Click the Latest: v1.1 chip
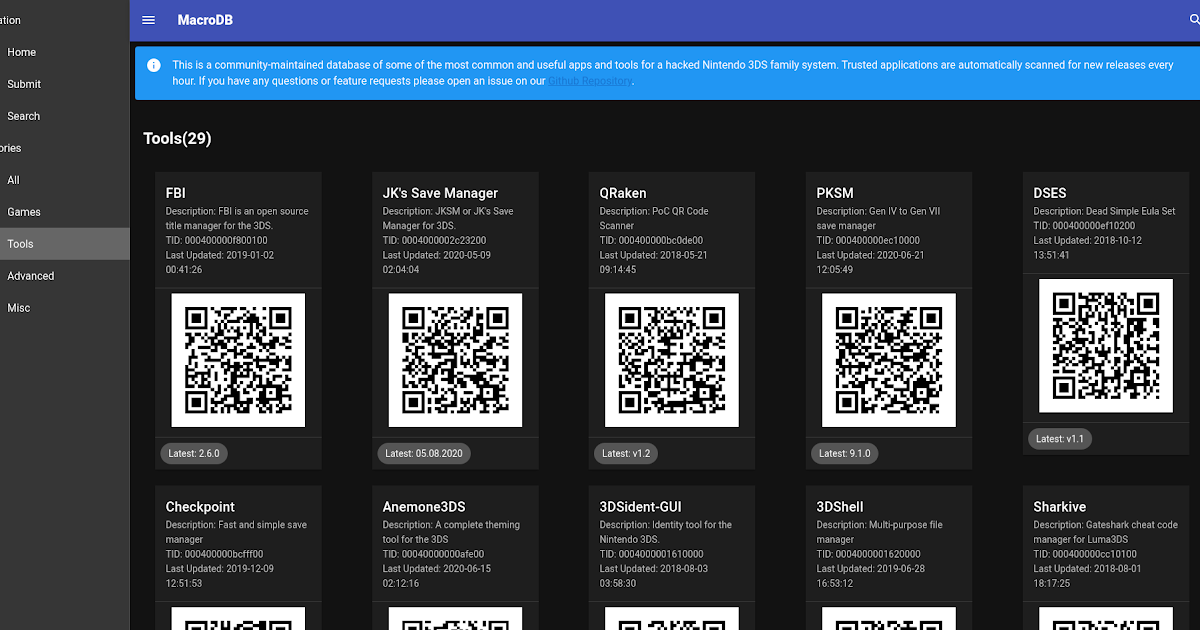The height and width of the screenshot is (630, 1200). coord(1060,439)
